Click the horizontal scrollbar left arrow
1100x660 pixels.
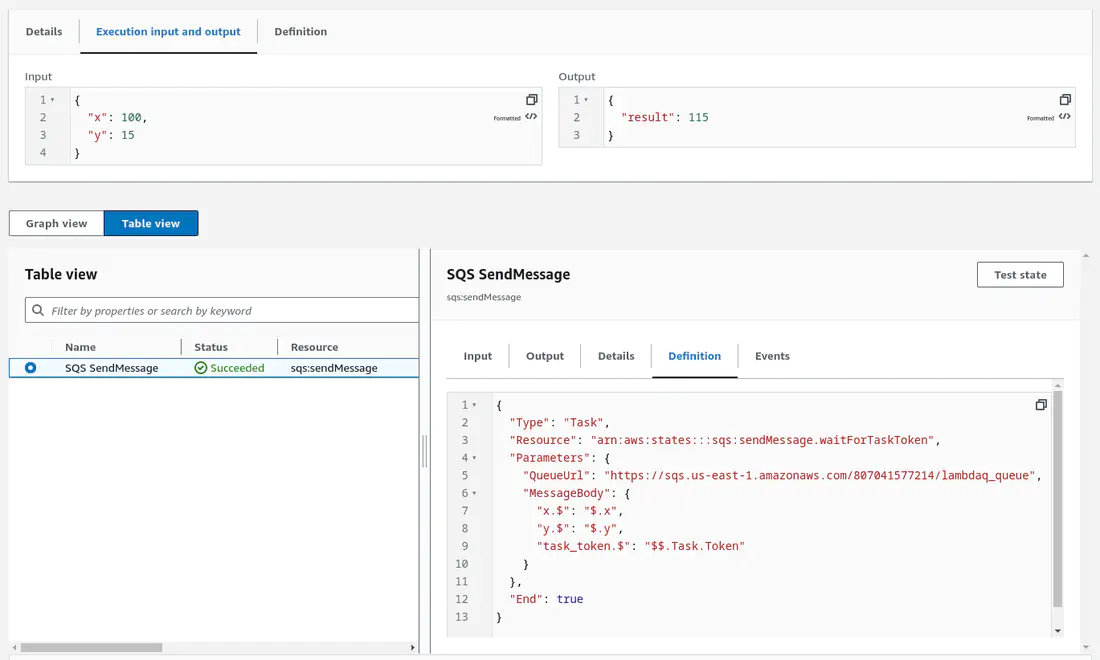tap(15, 647)
